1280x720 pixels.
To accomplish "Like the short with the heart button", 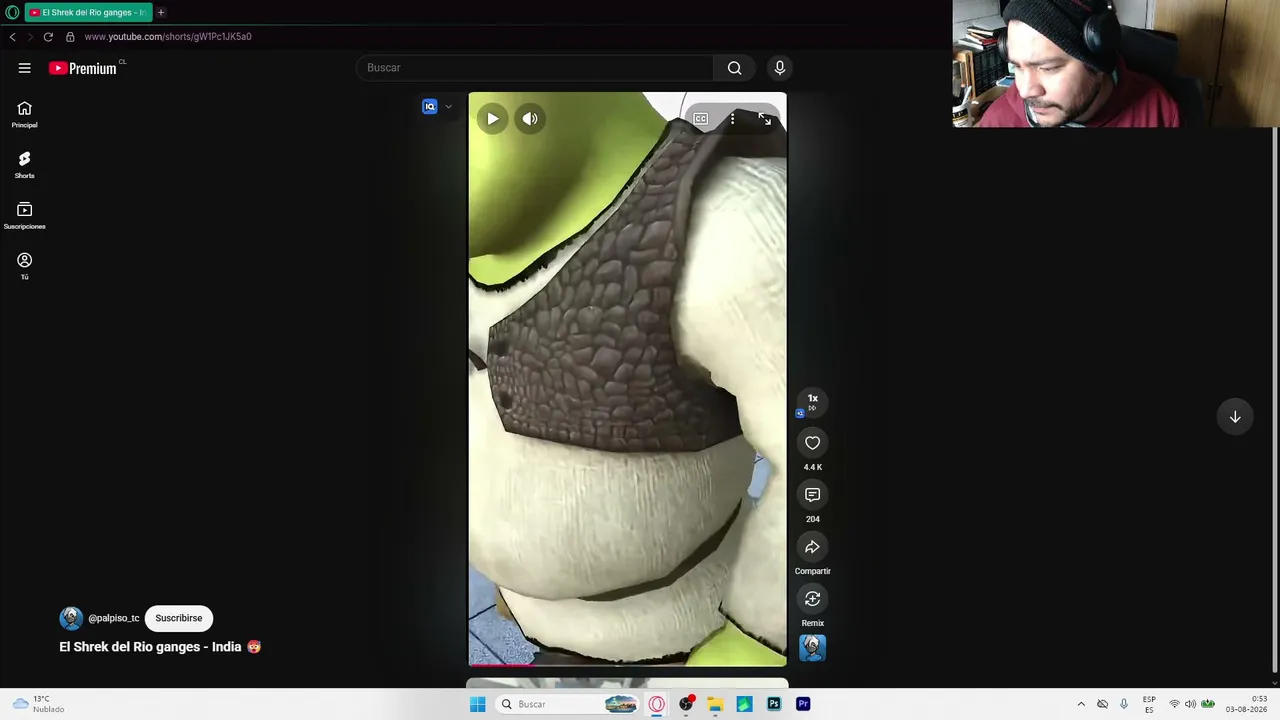I will [813, 443].
